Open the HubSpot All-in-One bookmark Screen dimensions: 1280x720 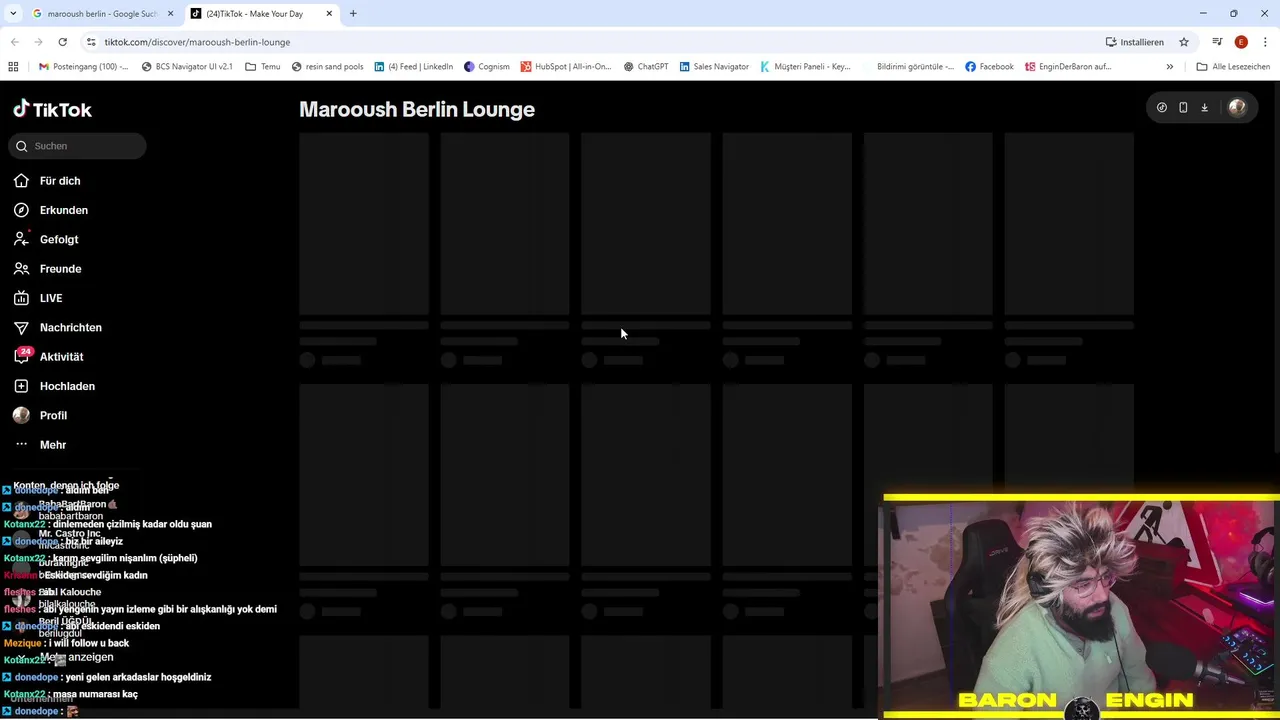566,67
